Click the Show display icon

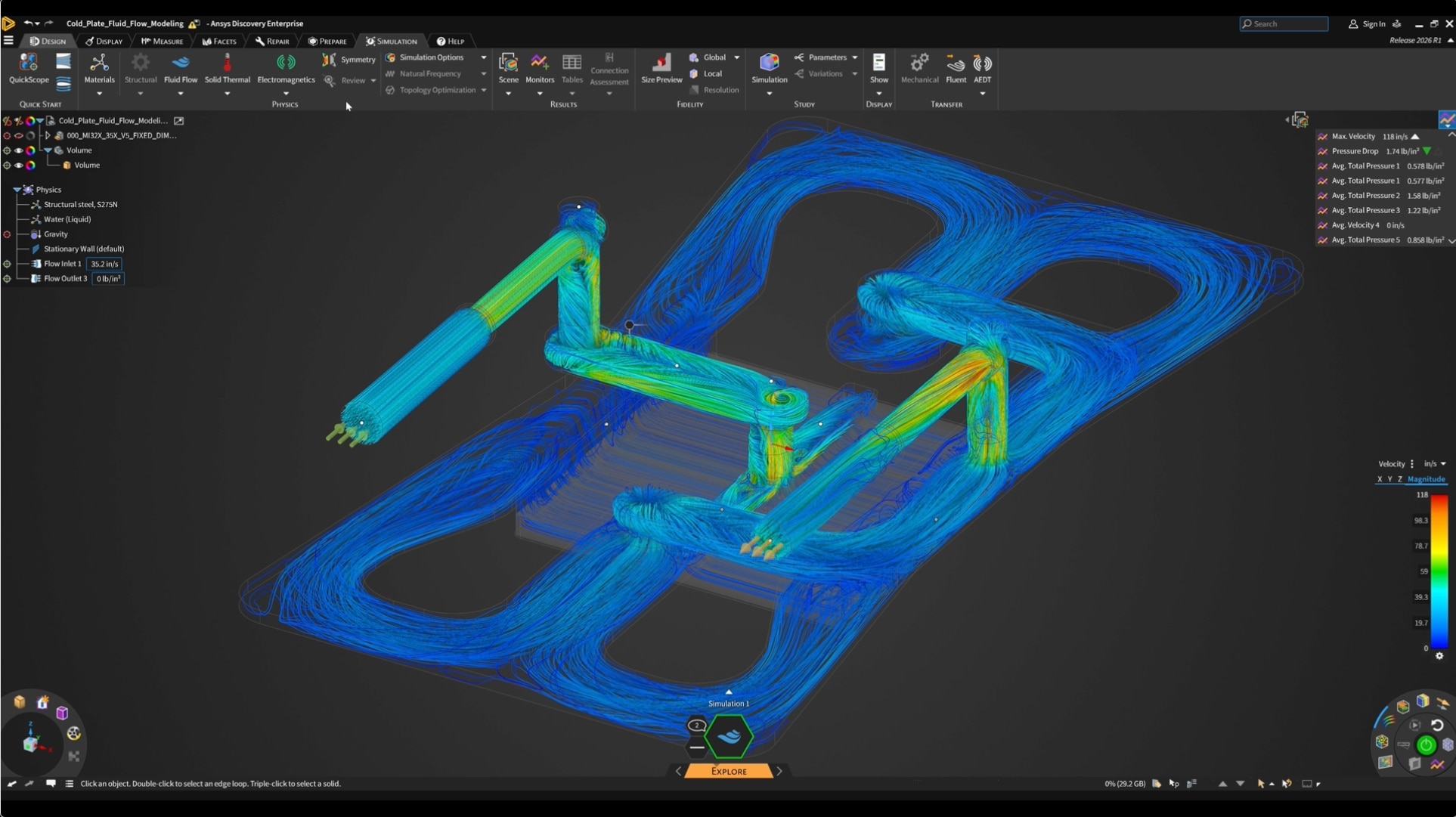[878, 69]
